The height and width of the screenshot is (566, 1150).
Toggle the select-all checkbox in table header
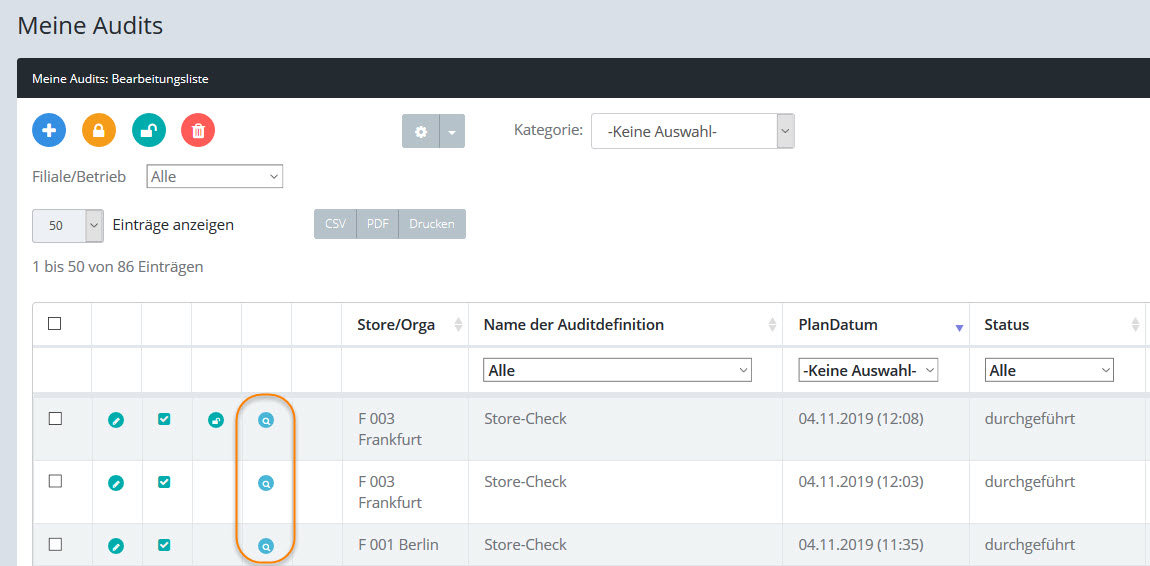[x=55, y=324]
